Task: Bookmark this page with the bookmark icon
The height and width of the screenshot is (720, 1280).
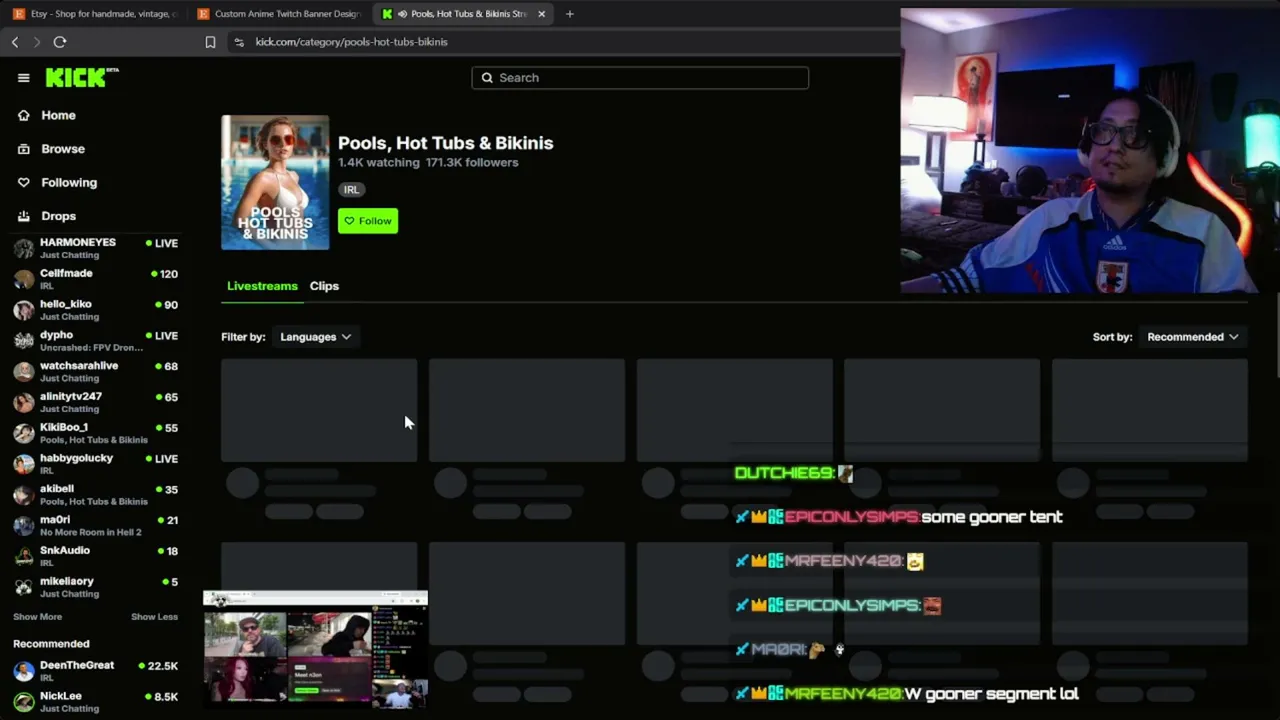Action: click(x=210, y=42)
